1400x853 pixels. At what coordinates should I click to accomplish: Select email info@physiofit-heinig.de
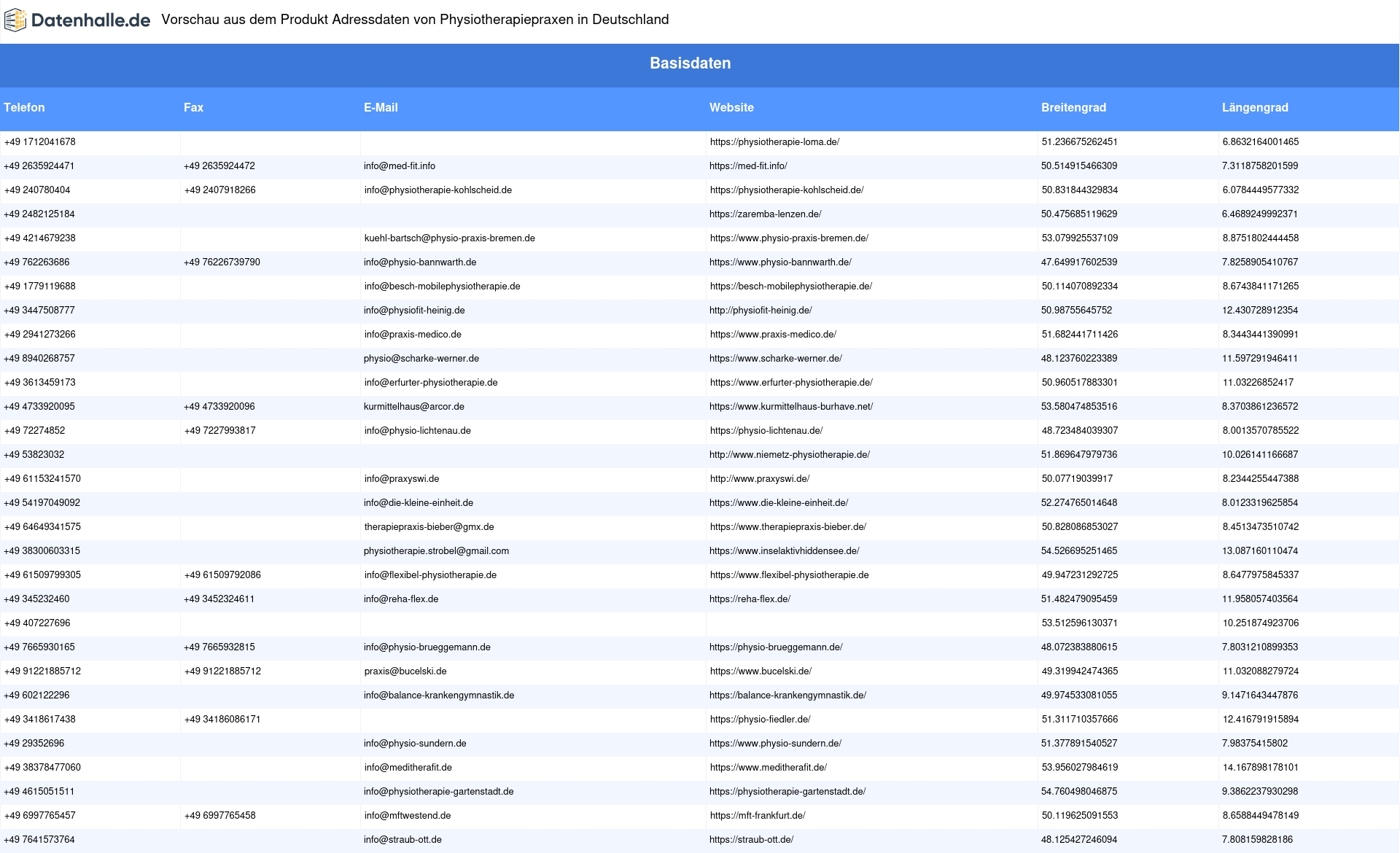click(x=414, y=311)
